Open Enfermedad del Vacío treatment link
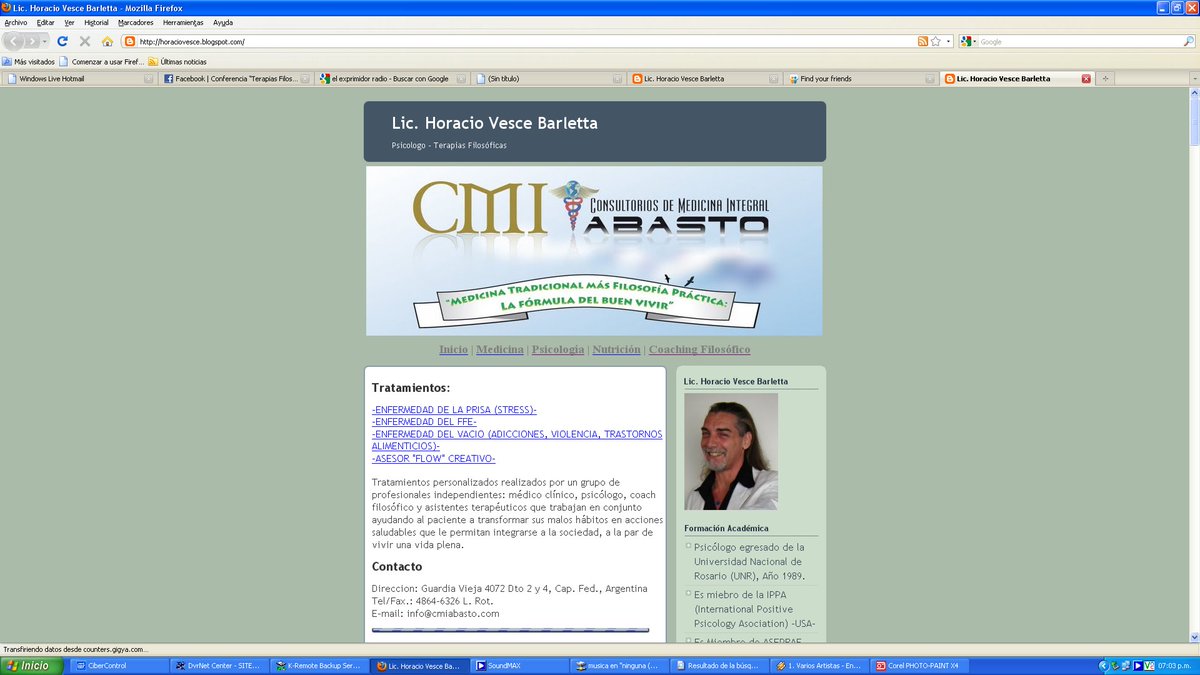1200x675 pixels. 516,440
